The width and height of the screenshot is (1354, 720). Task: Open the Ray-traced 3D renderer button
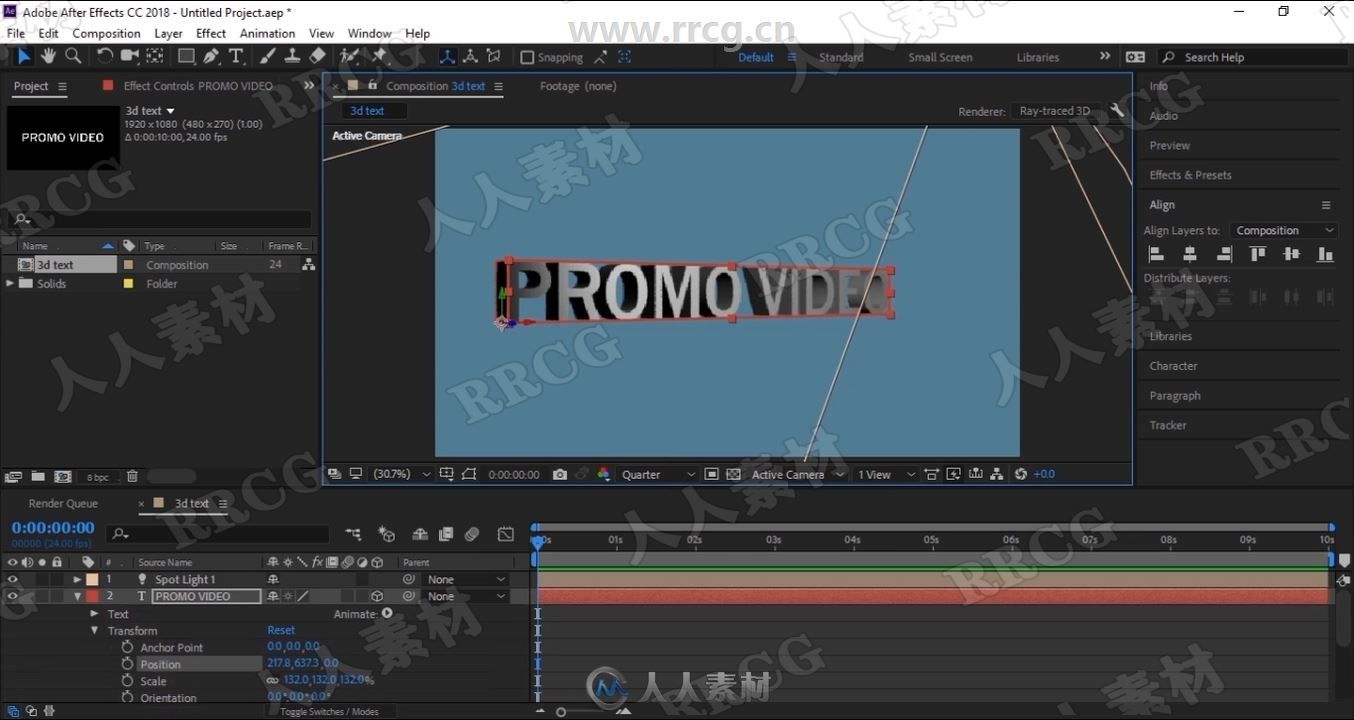pos(1055,111)
